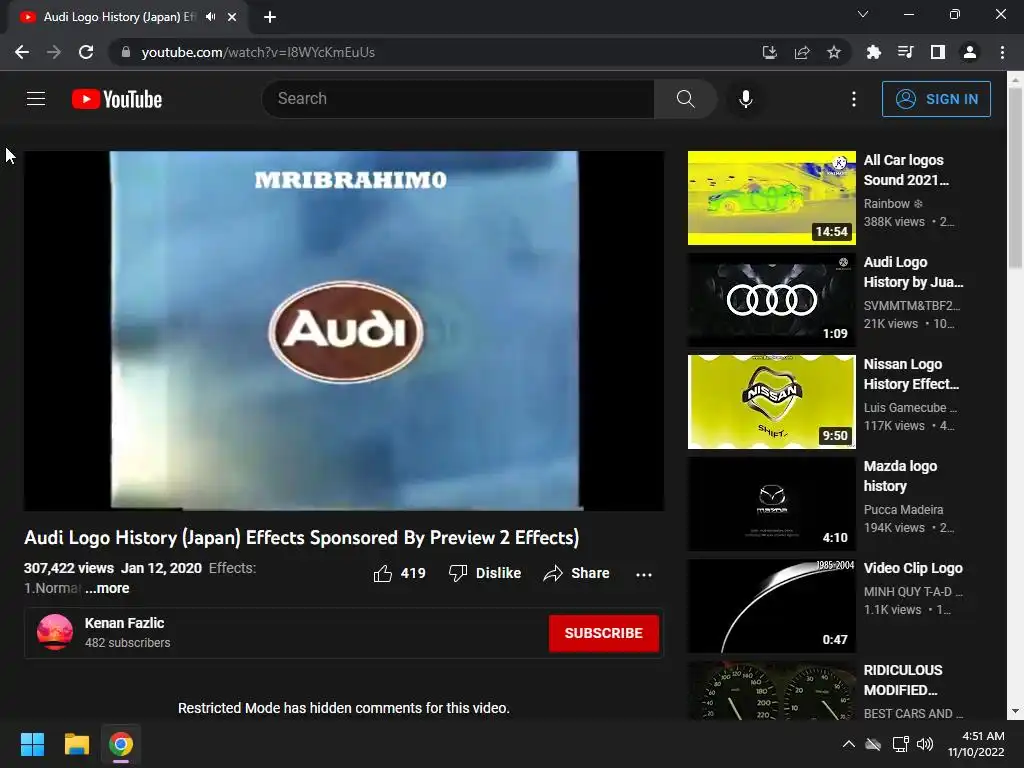1024x768 pixels.
Task: Open more actions ellipsis under video
Action: 644,575
